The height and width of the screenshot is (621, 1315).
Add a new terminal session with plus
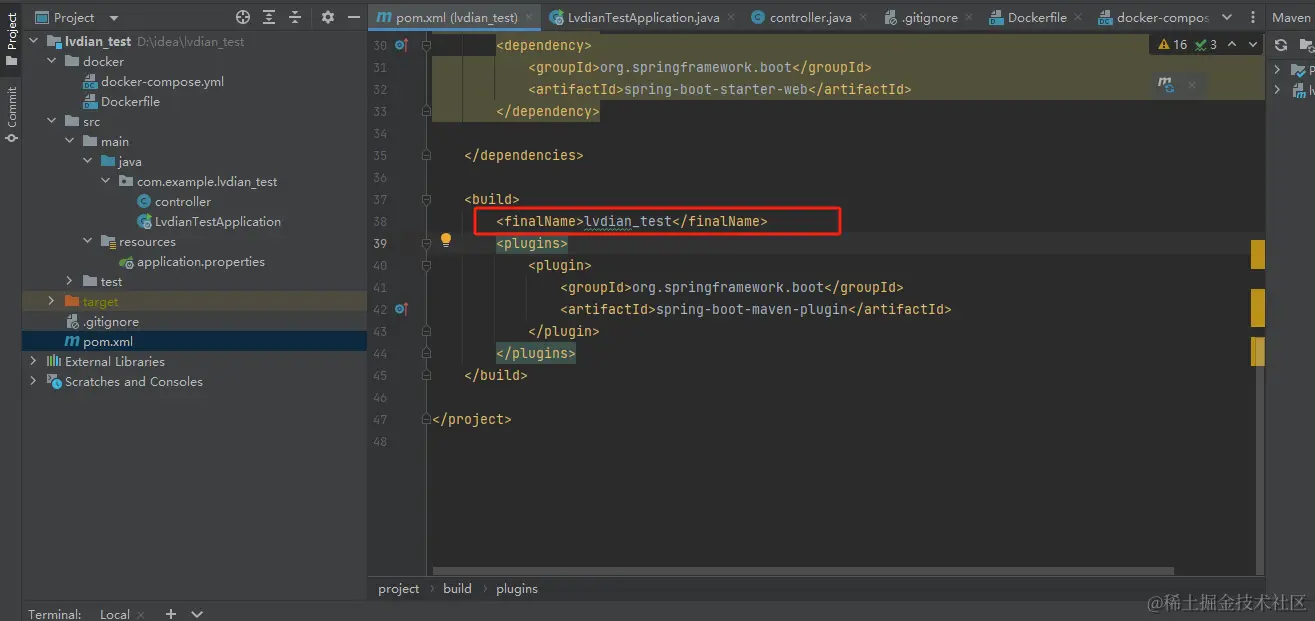click(x=171, y=613)
